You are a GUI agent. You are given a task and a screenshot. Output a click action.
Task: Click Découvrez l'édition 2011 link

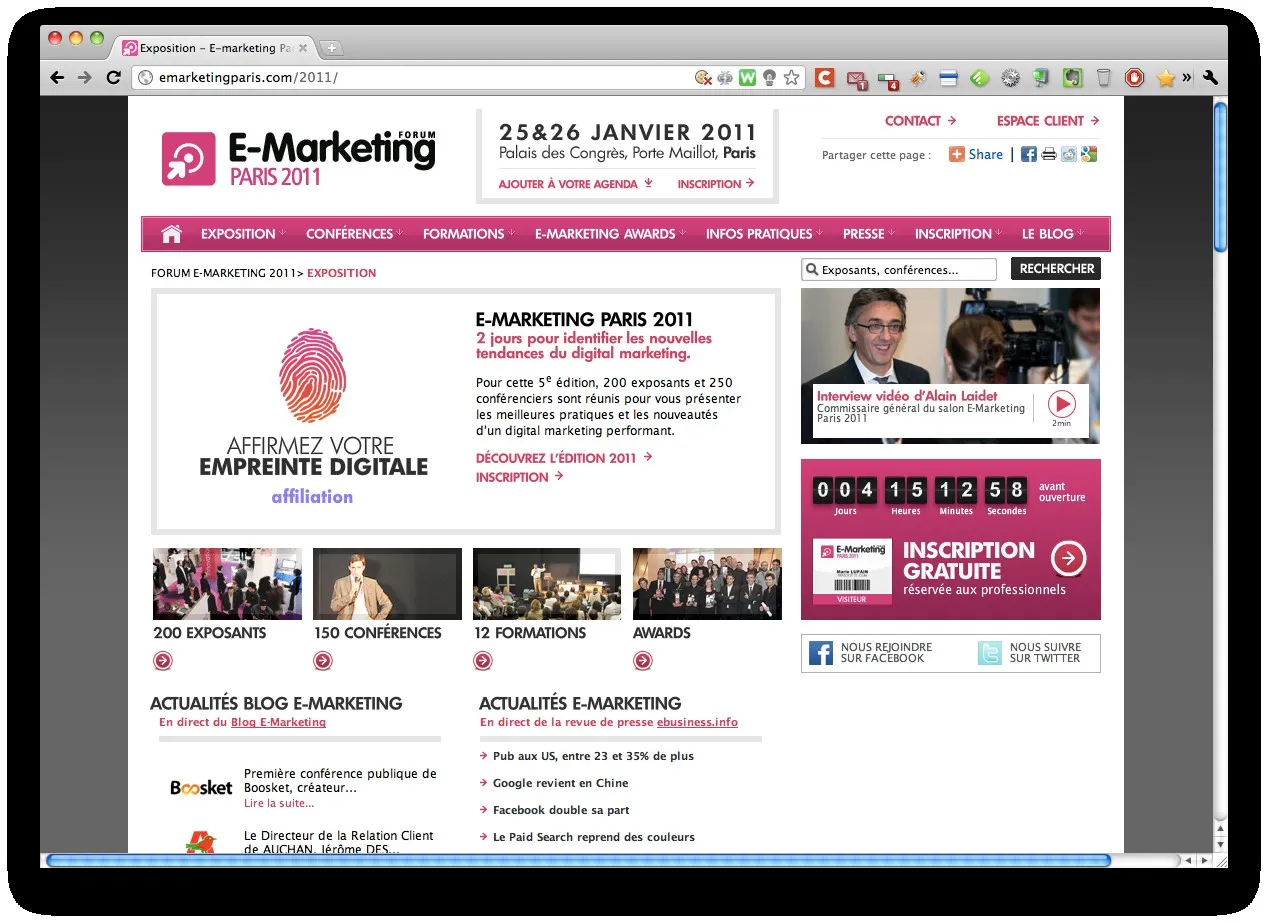(x=564, y=458)
